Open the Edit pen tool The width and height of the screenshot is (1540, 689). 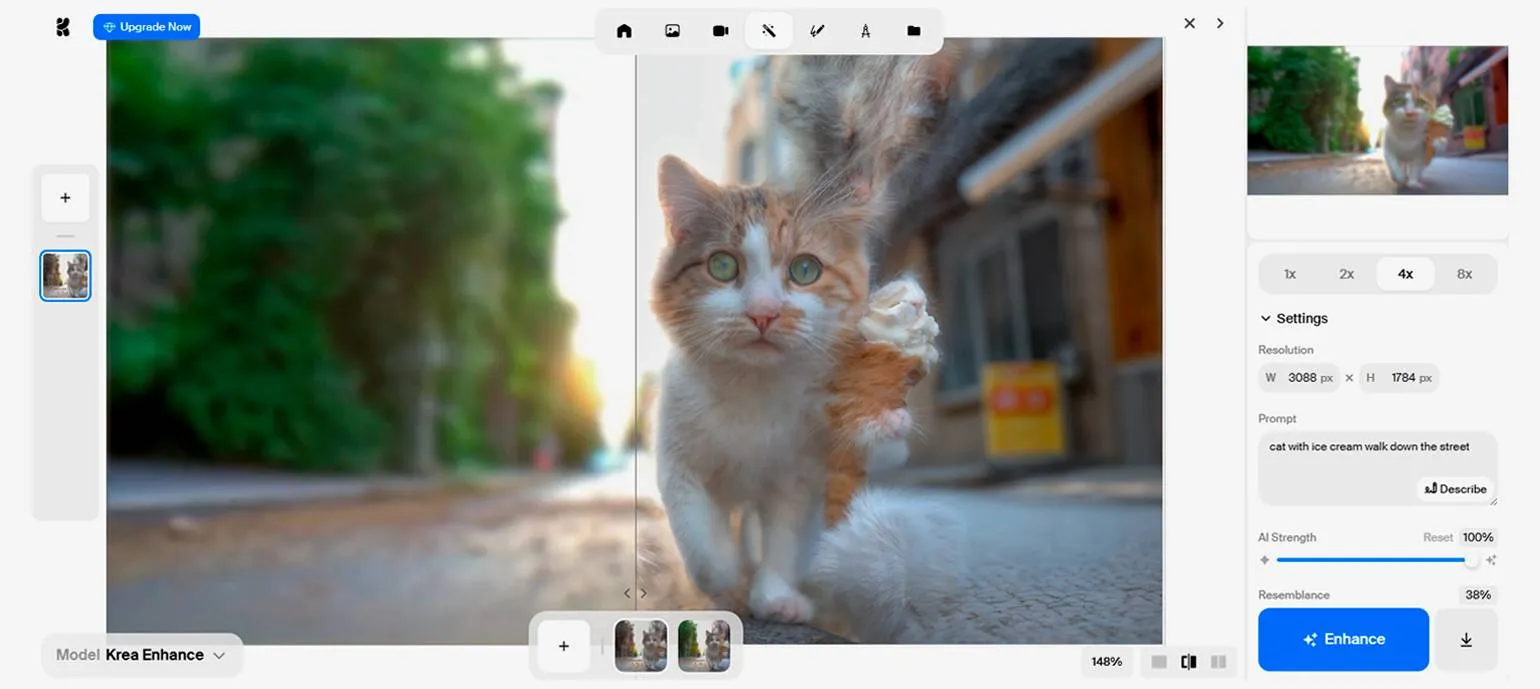pos(817,31)
